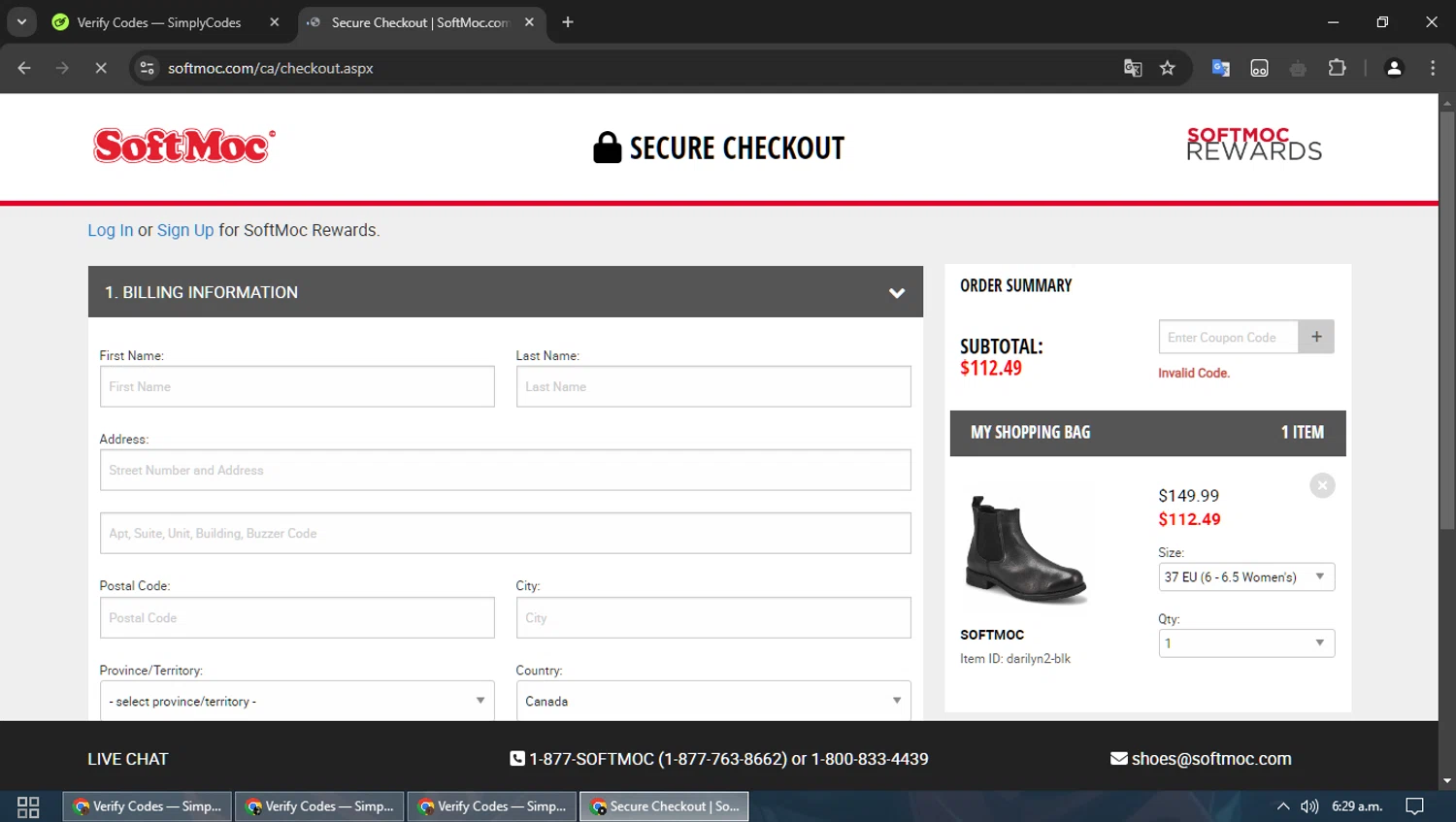Open the Size dropdown for the boot
The width and height of the screenshot is (1456, 822).
(1246, 576)
